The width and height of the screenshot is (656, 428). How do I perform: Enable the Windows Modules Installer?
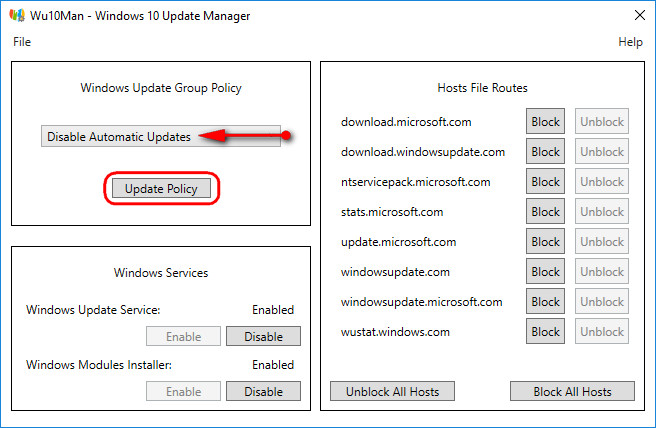coord(183,391)
